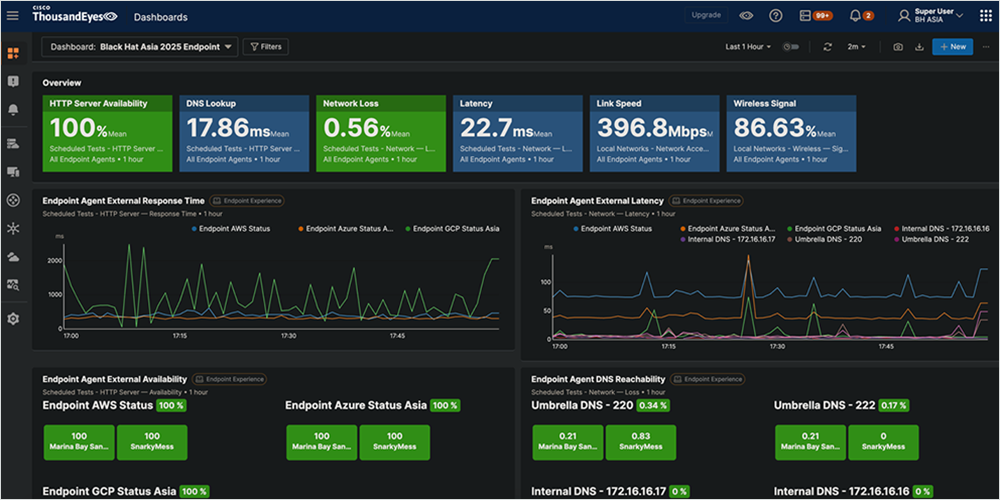The height and width of the screenshot is (500, 1000).
Task: Toggle the eye view icon in header
Action: pyautogui.click(x=747, y=16)
